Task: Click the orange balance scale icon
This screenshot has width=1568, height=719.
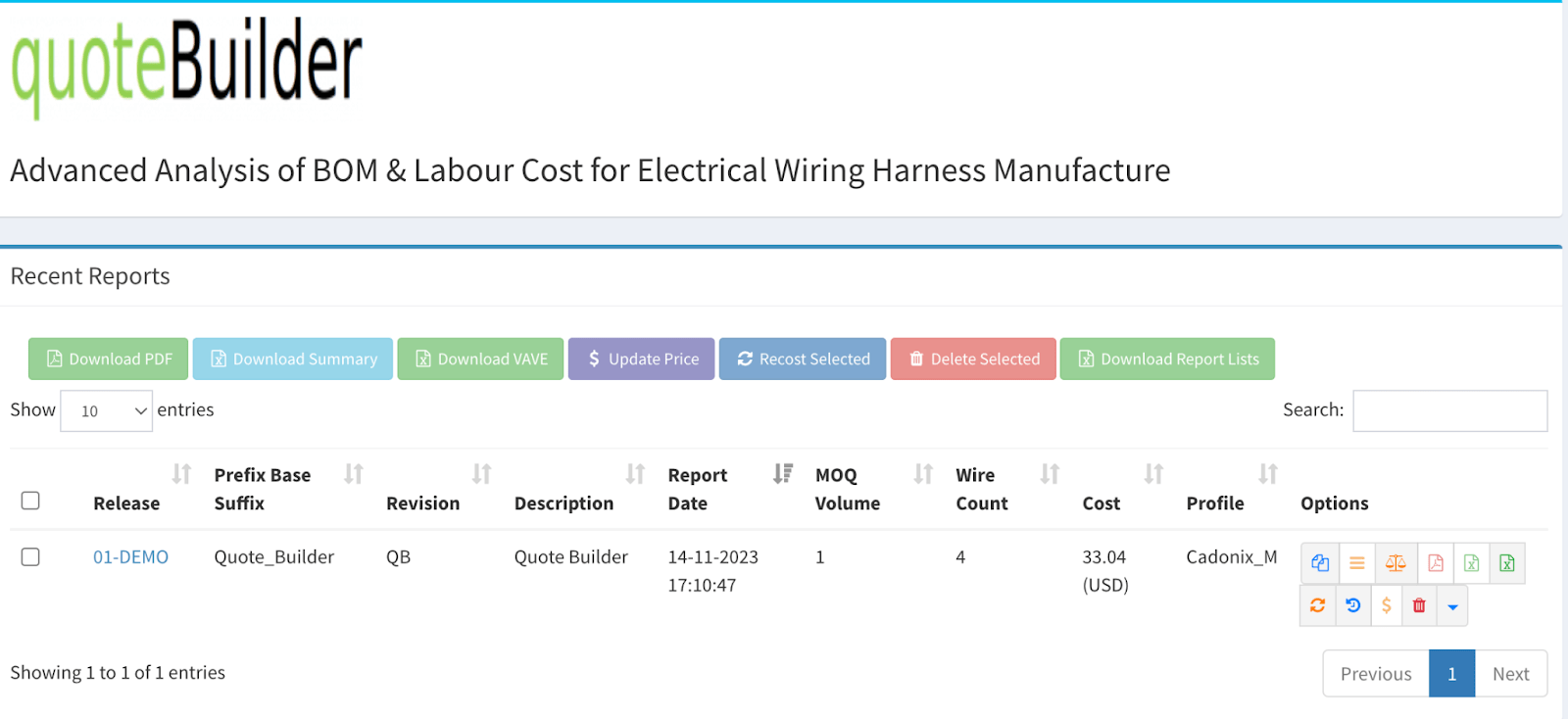Action: pyautogui.click(x=1396, y=563)
